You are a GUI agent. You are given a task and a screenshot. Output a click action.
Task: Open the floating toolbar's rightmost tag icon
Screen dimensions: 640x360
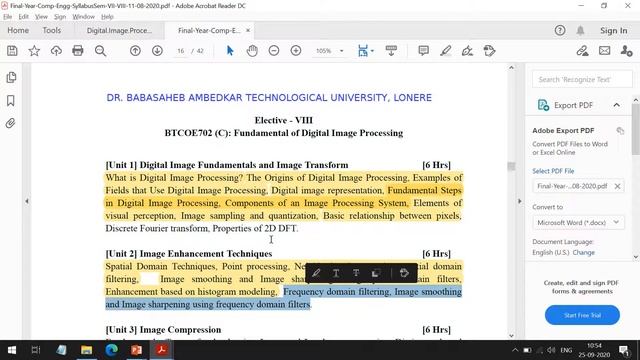(x=404, y=273)
